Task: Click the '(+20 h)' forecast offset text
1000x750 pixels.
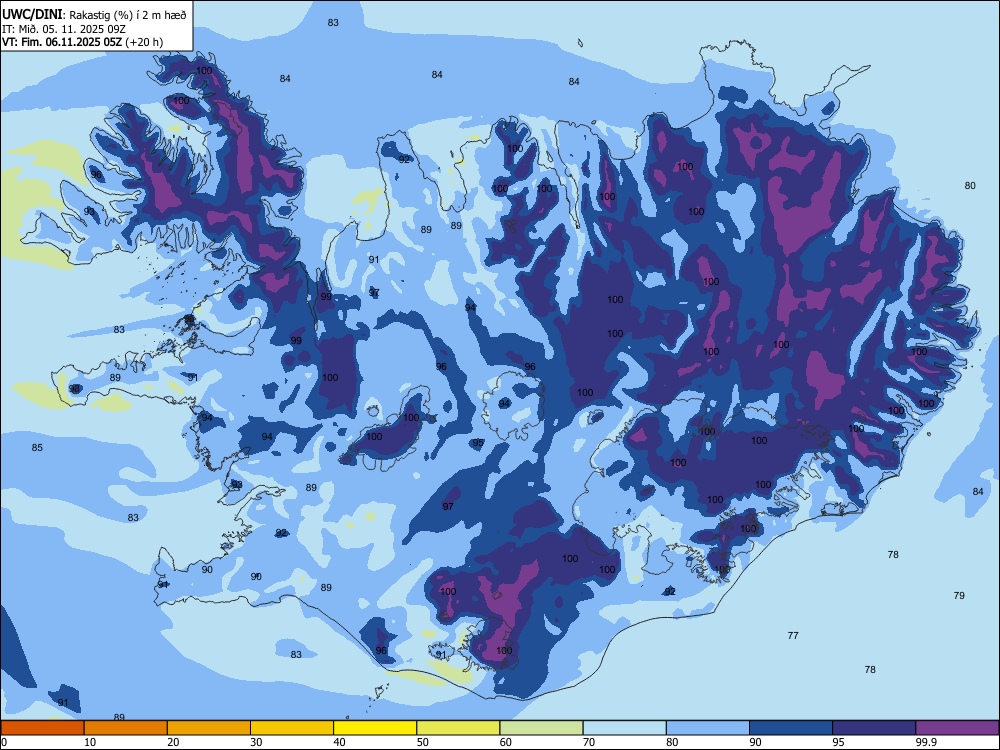Action: click(x=144, y=42)
